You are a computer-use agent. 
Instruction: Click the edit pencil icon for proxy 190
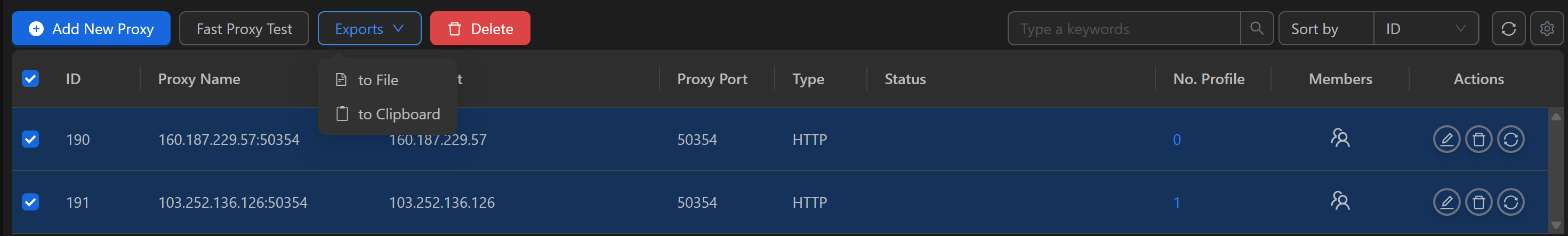(x=1446, y=139)
